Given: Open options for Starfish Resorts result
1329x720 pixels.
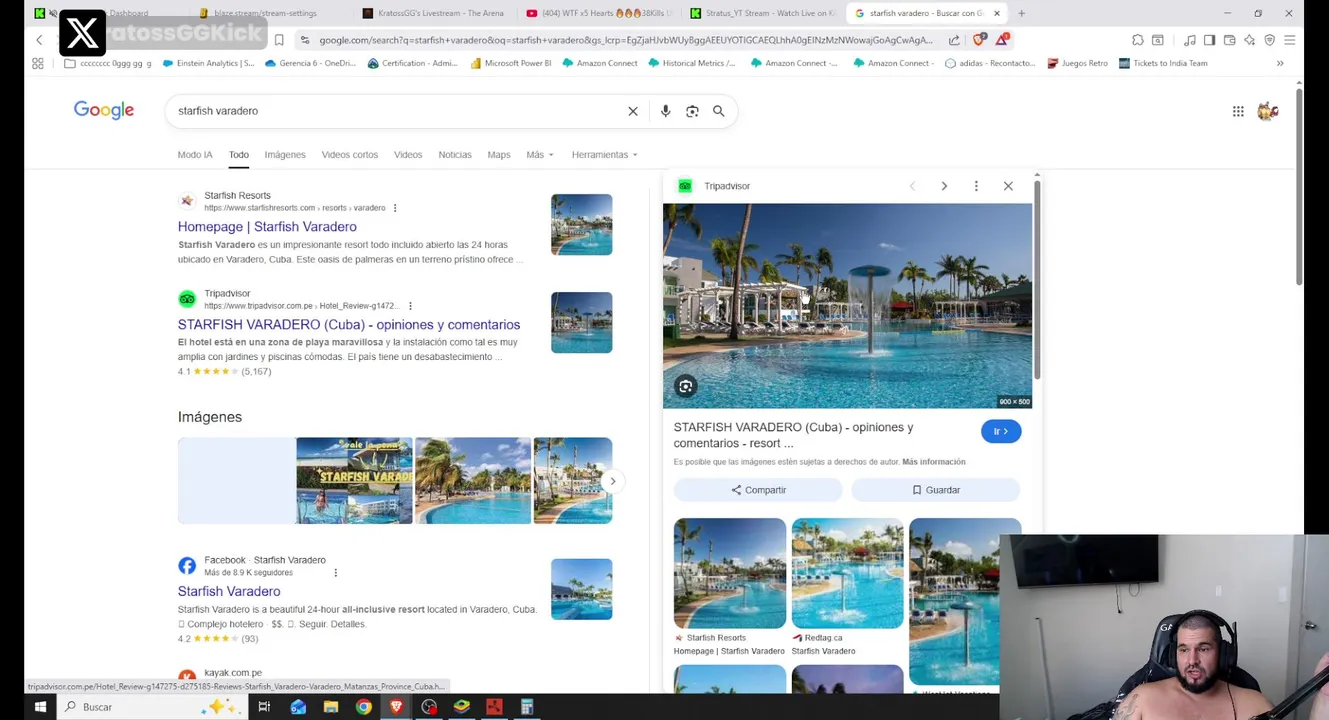Looking at the screenshot, I should pos(395,208).
